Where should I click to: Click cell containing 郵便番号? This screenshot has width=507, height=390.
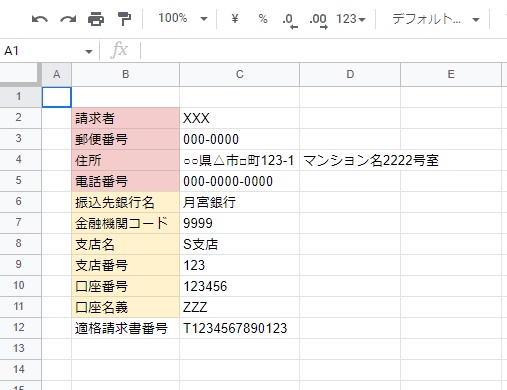(x=125, y=139)
